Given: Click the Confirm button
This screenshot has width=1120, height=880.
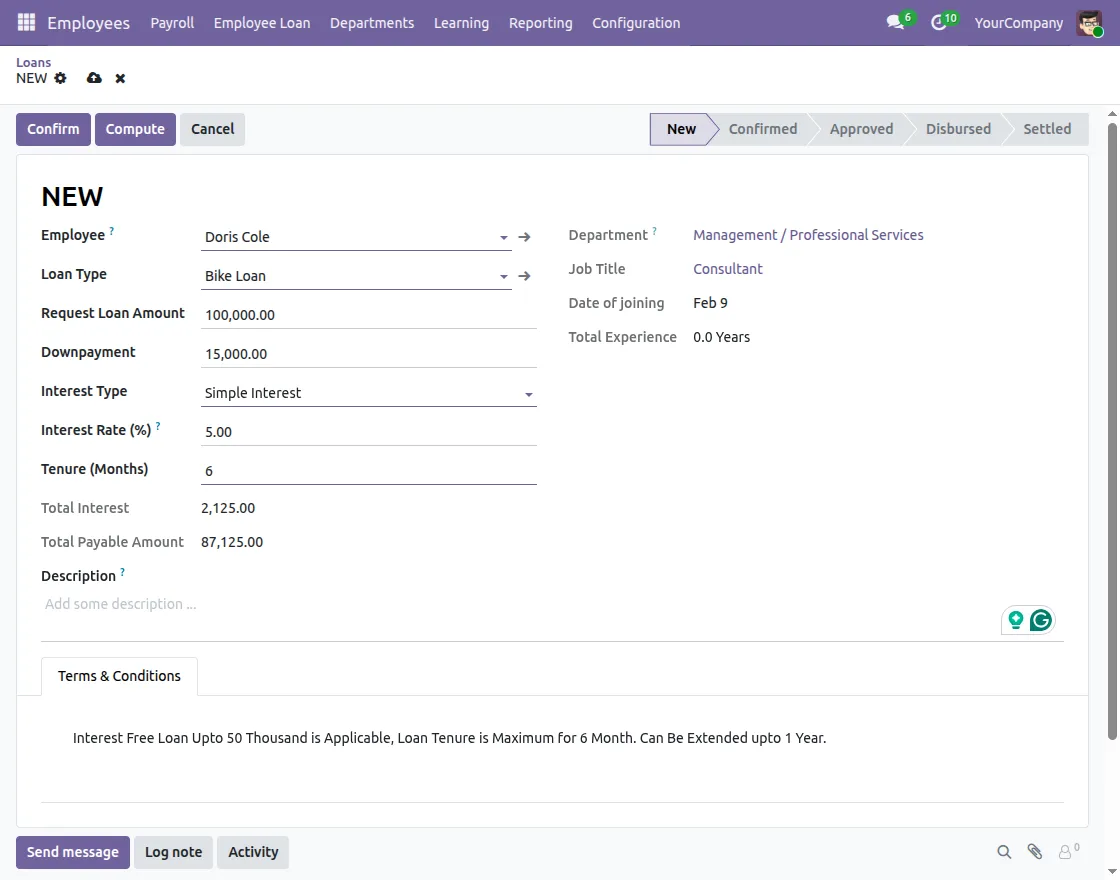Looking at the screenshot, I should click(x=53, y=128).
